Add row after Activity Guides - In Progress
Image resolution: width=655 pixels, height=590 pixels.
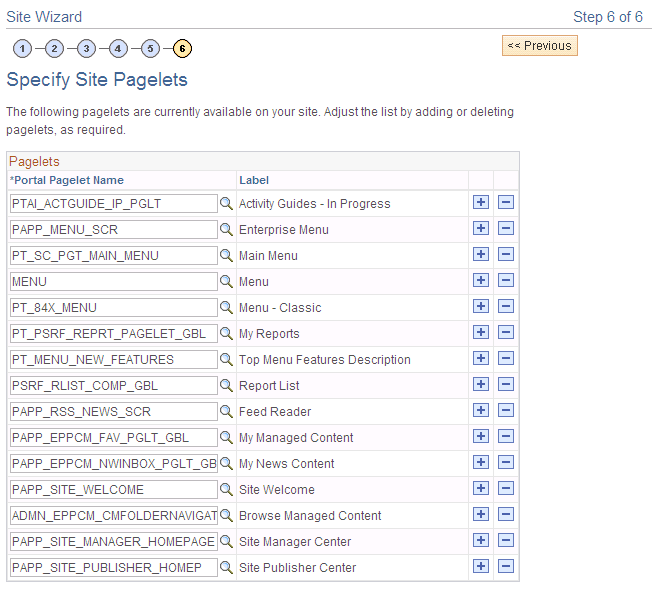coord(481,202)
